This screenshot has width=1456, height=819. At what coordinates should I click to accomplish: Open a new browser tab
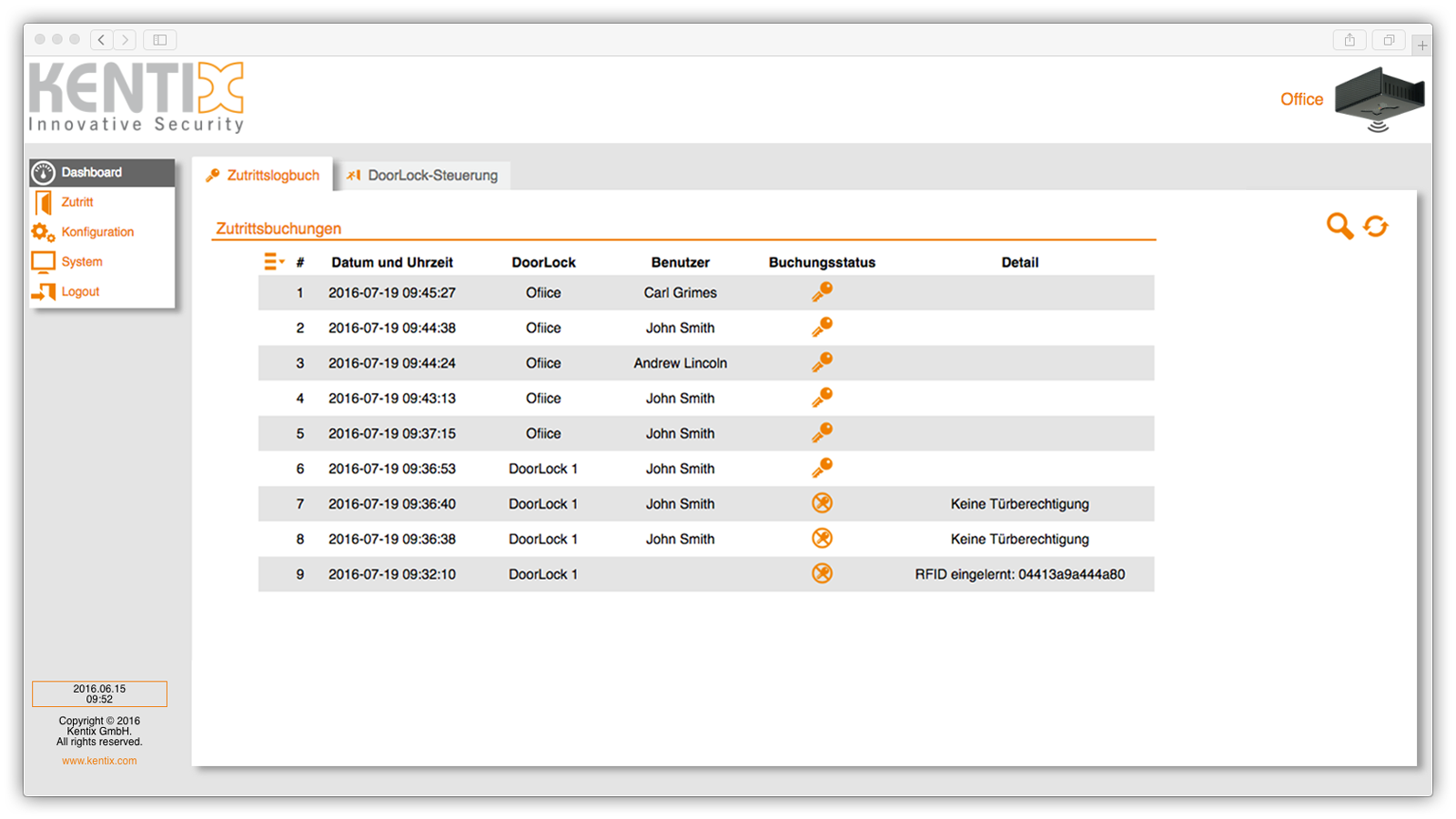[1421, 45]
